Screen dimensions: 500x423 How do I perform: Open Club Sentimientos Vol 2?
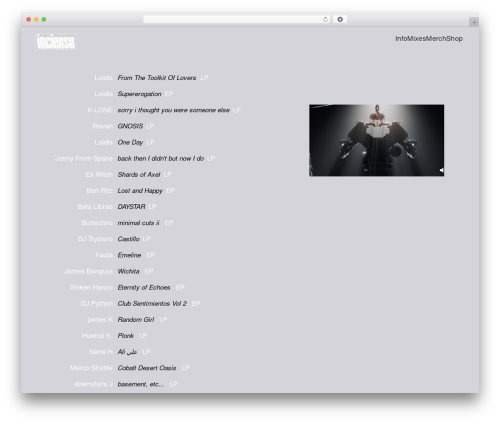[x=152, y=303]
